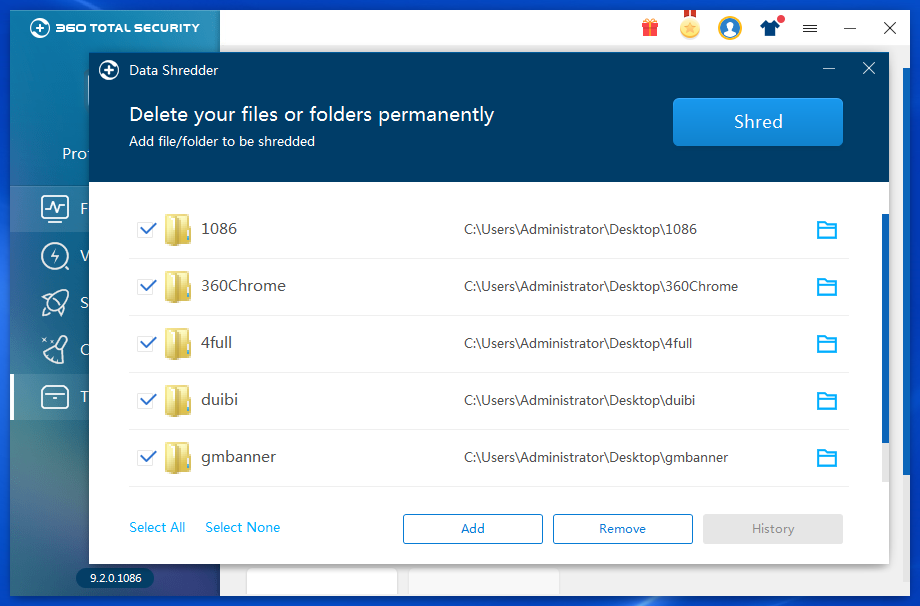920x606 pixels.
Task: Click the path ending in Desktop\gmbanner
Action: [x=596, y=457]
